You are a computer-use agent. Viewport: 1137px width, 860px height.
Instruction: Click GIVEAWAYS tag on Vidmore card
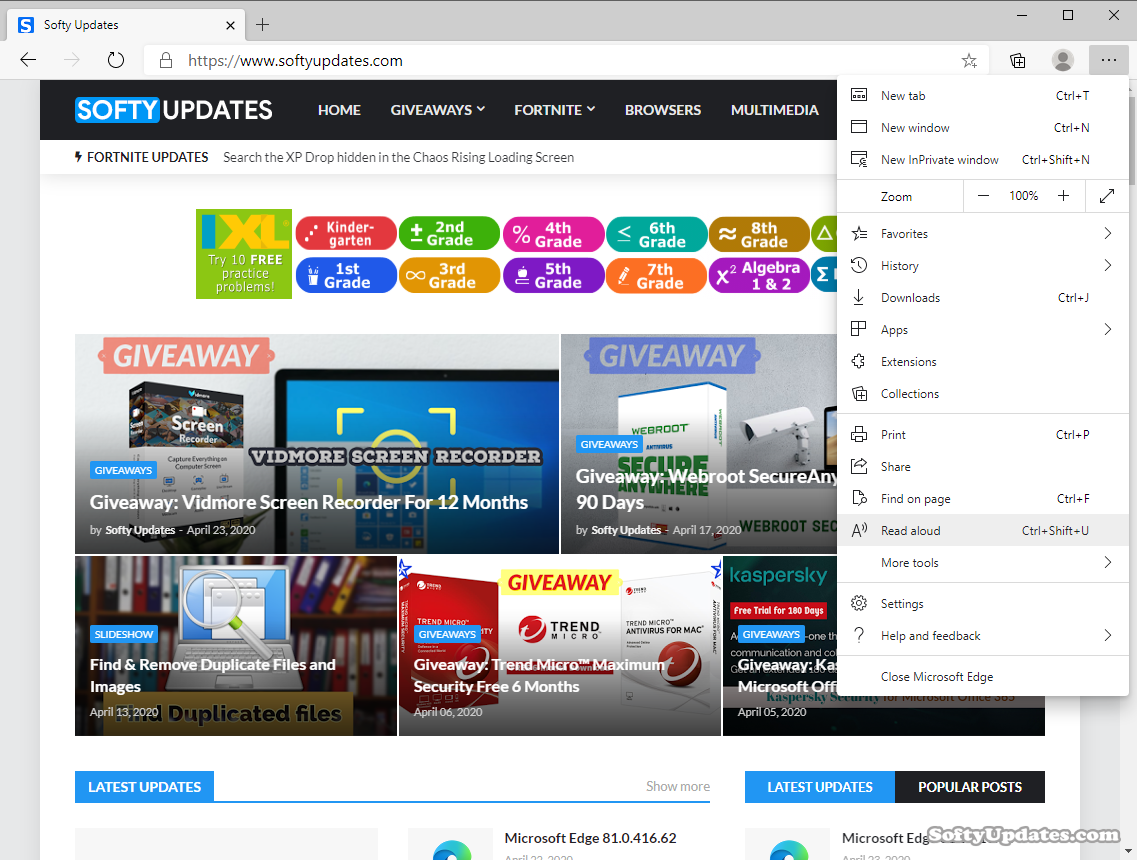(x=123, y=470)
